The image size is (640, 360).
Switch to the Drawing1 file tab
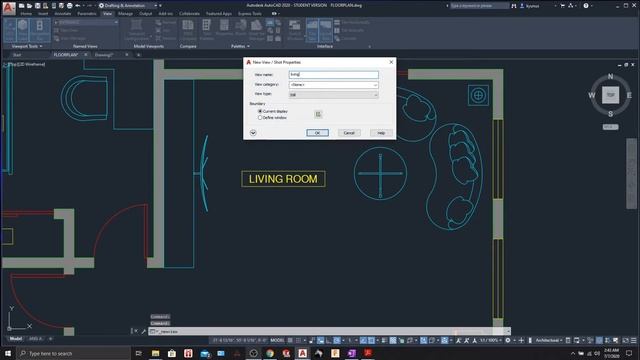[104, 55]
